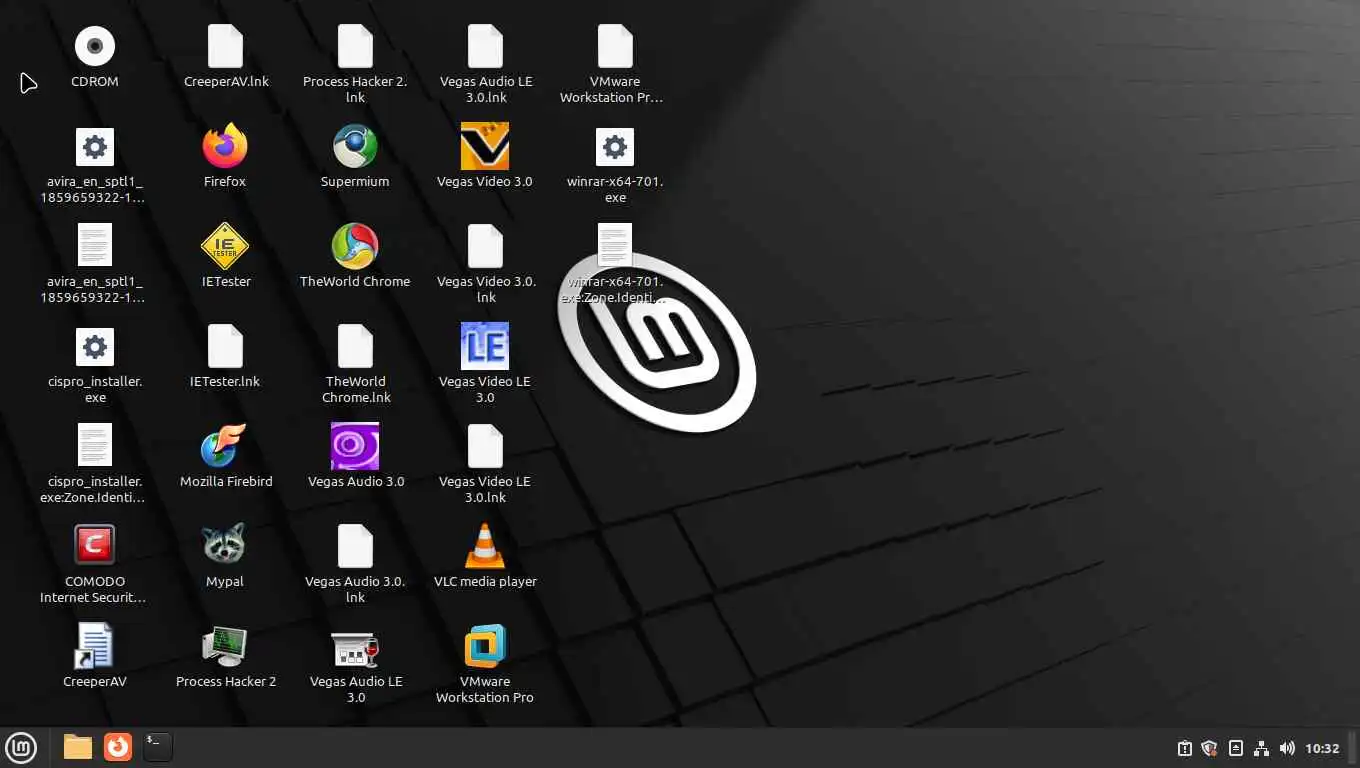Select the winrar-x64-701.exe installer

tap(615, 147)
